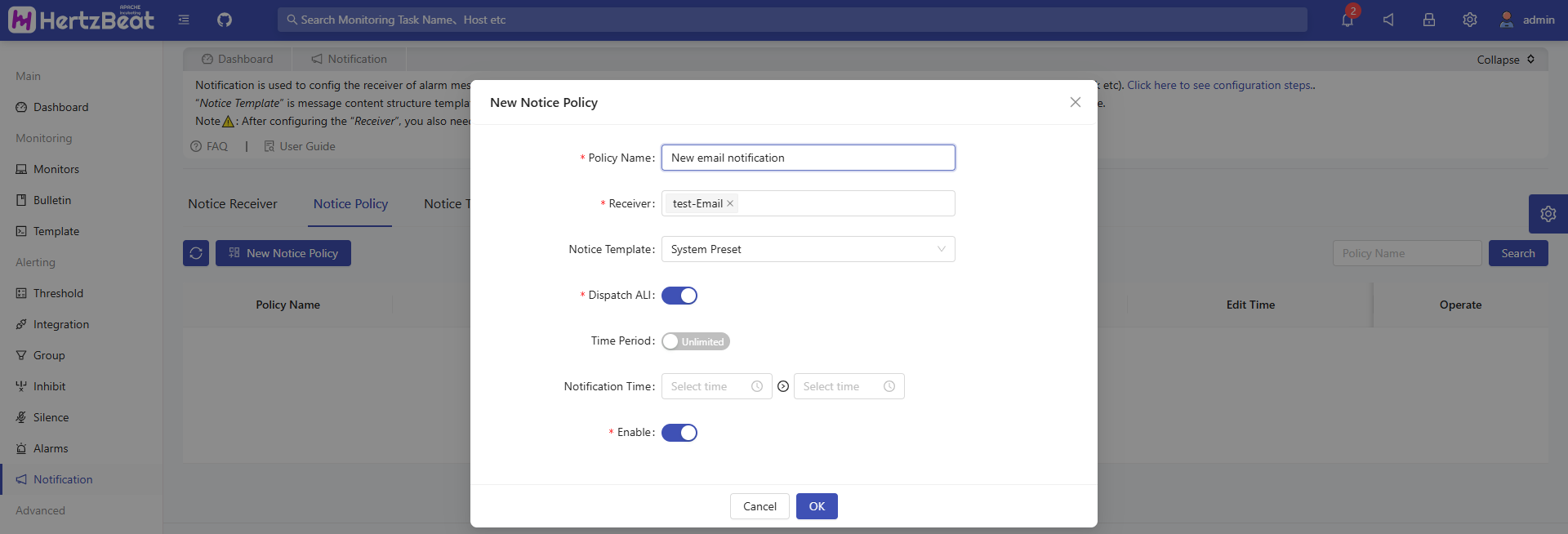Open the Notice Template dropdown
Viewport: 1568px width, 534px height.
[x=808, y=249]
